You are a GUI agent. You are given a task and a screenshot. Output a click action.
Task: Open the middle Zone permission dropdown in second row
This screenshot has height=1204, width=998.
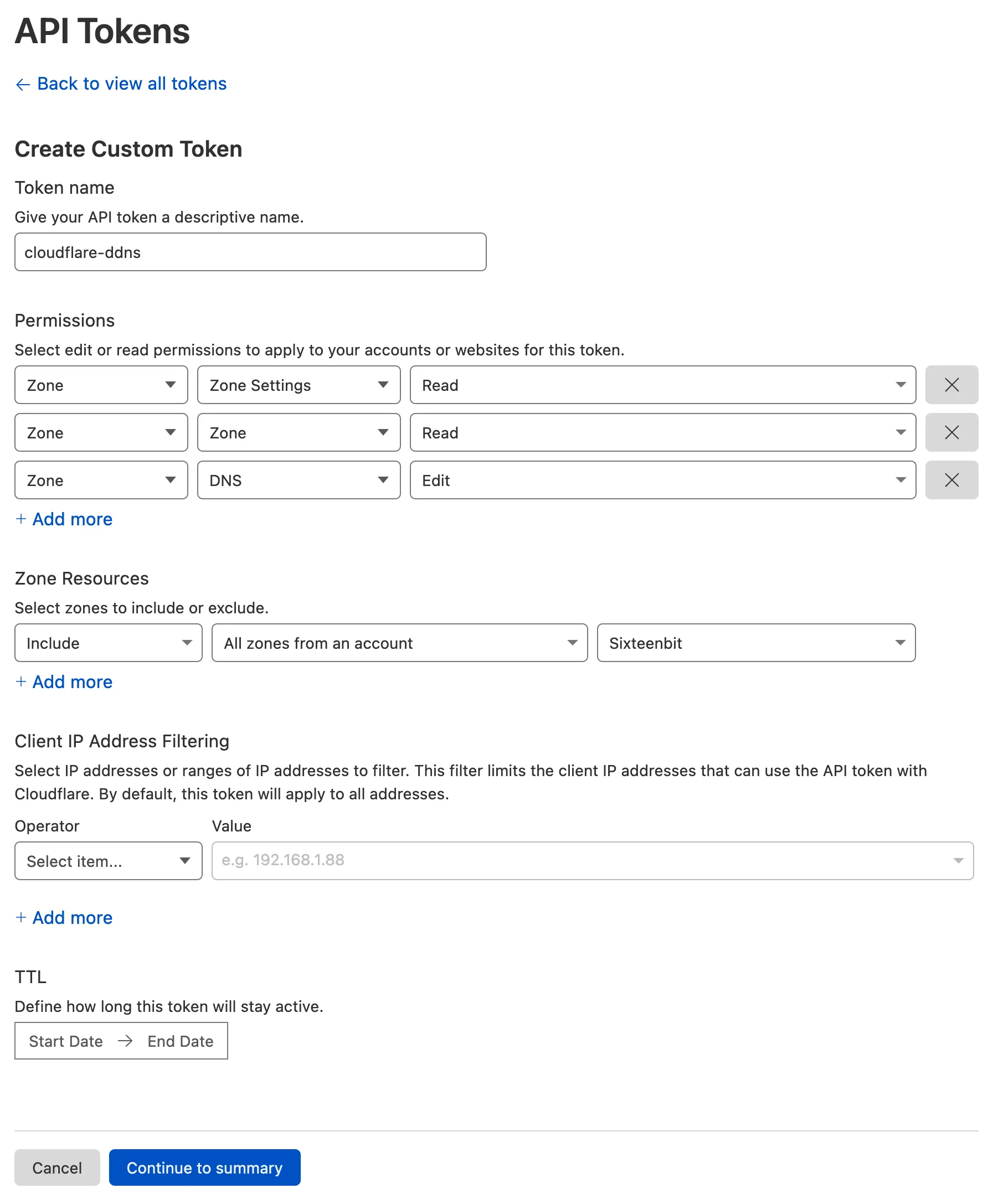pyautogui.click(x=299, y=432)
